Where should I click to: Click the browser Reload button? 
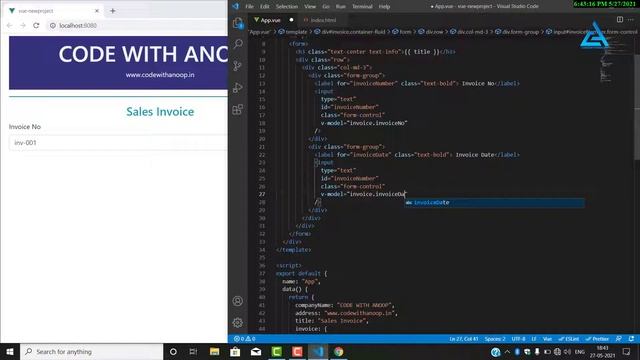[36, 25]
